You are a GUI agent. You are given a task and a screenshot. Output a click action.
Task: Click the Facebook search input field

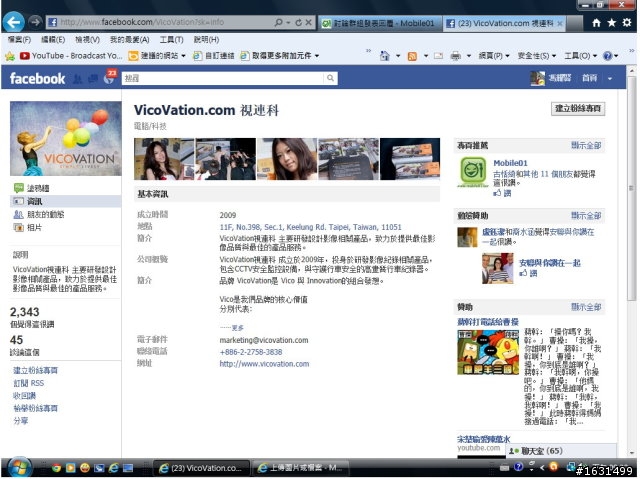point(223,78)
